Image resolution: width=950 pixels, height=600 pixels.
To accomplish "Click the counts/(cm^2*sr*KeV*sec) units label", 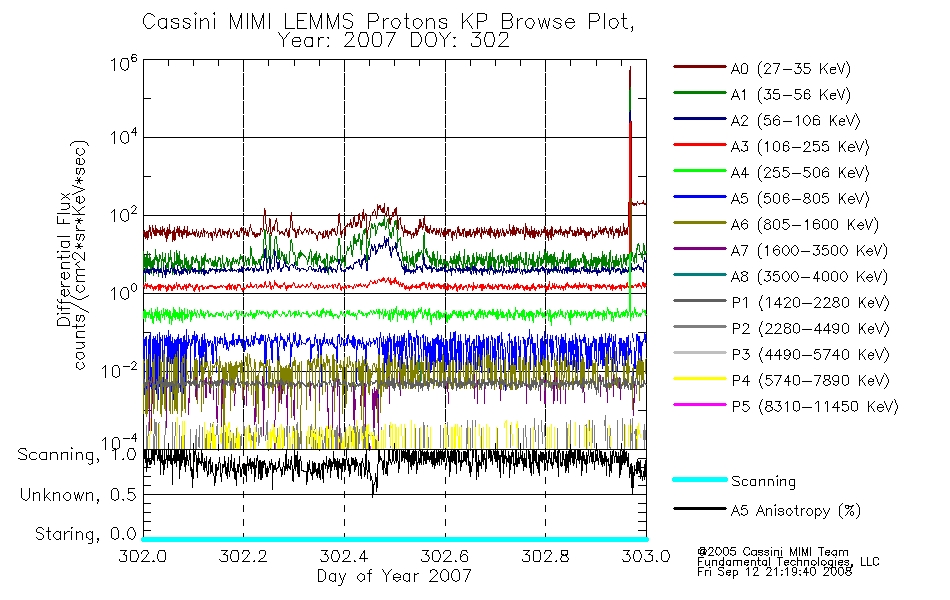I will pos(80,255).
